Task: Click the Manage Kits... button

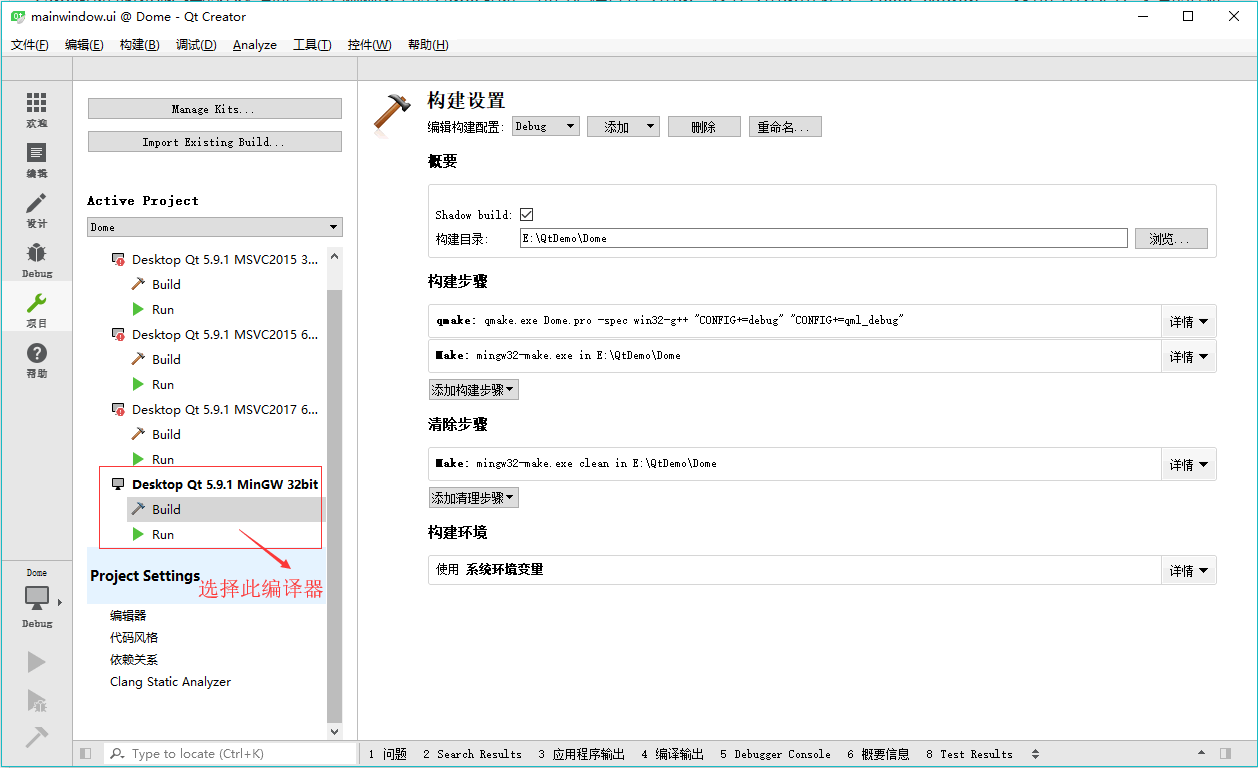Action: tap(215, 109)
